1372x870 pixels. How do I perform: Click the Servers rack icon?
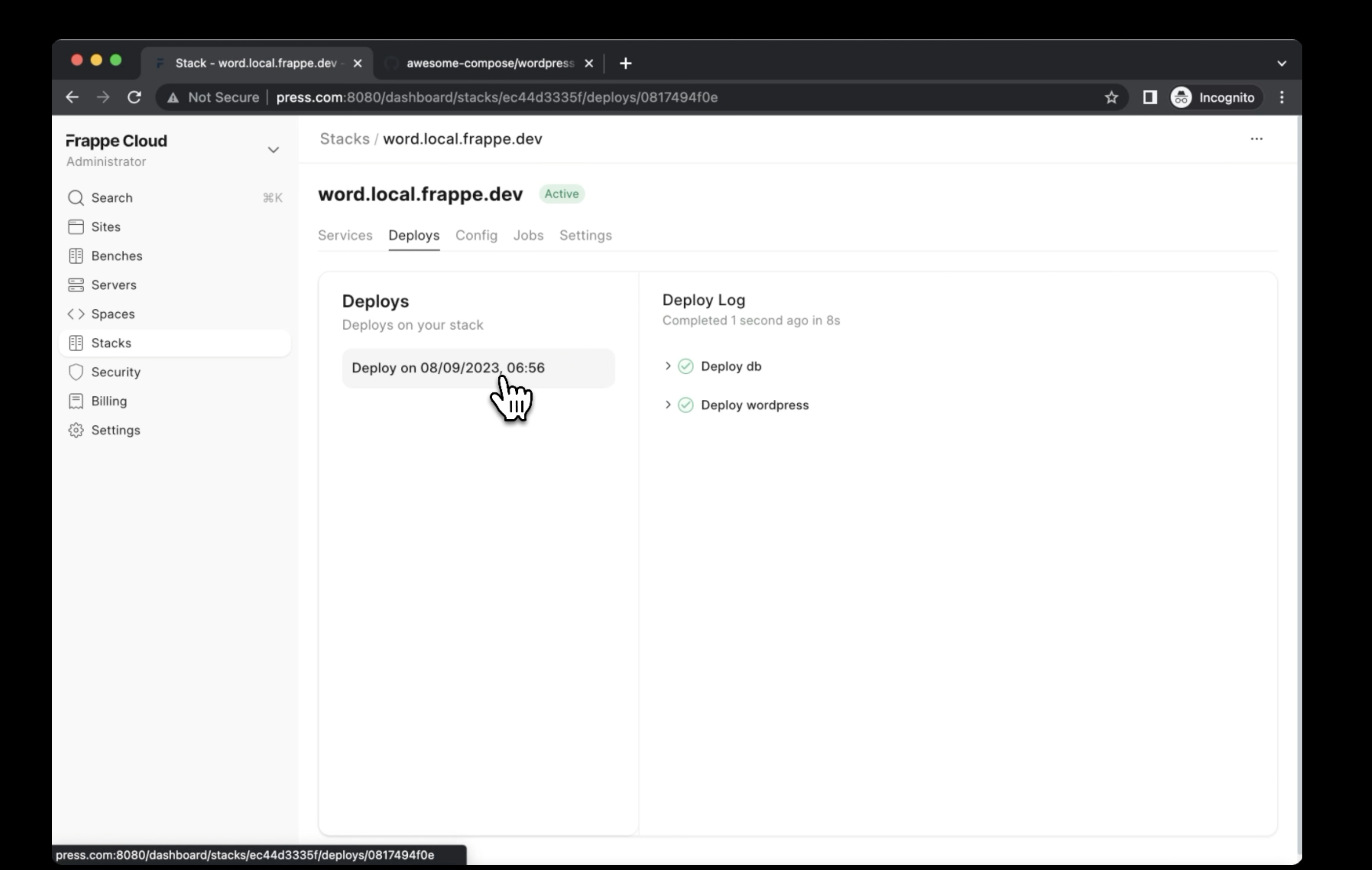(76, 285)
